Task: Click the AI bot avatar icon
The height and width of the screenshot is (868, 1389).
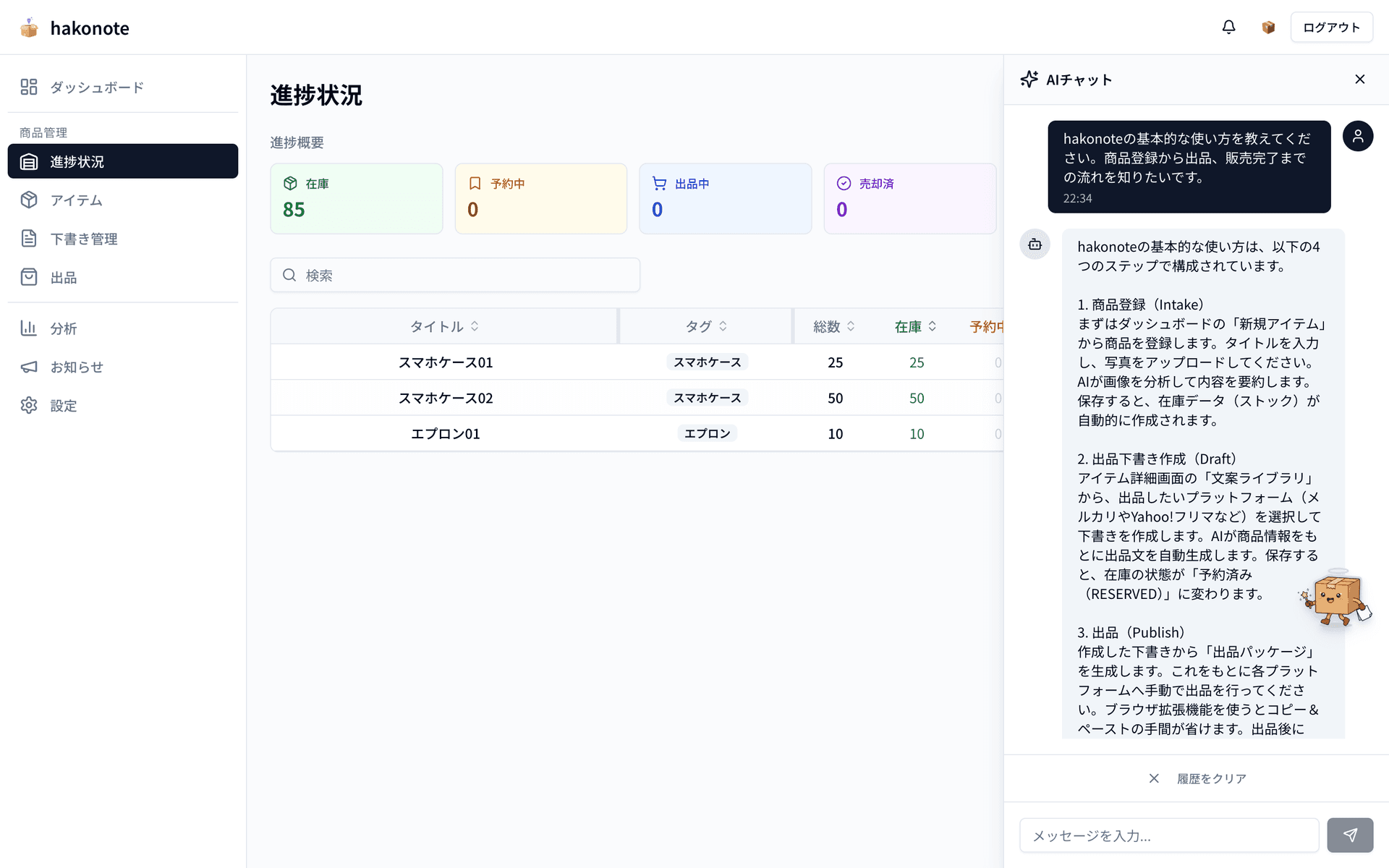Action: [1035, 244]
